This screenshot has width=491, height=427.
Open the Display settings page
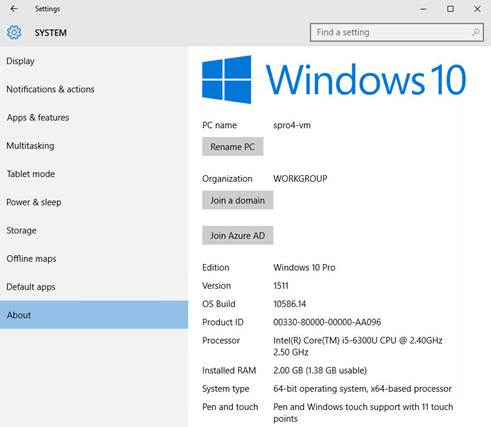tap(94, 61)
